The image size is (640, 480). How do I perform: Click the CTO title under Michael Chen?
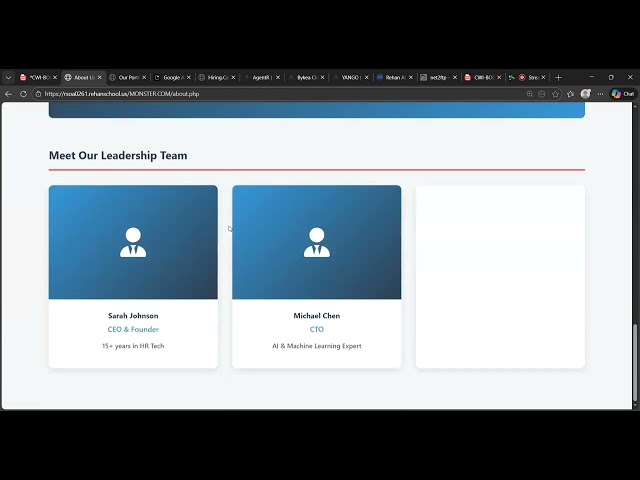click(x=316, y=329)
